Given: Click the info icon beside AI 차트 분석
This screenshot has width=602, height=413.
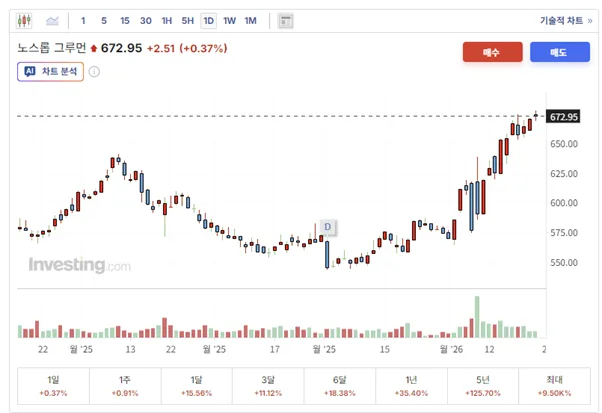Looking at the screenshot, I should click(x=94, y=72).
